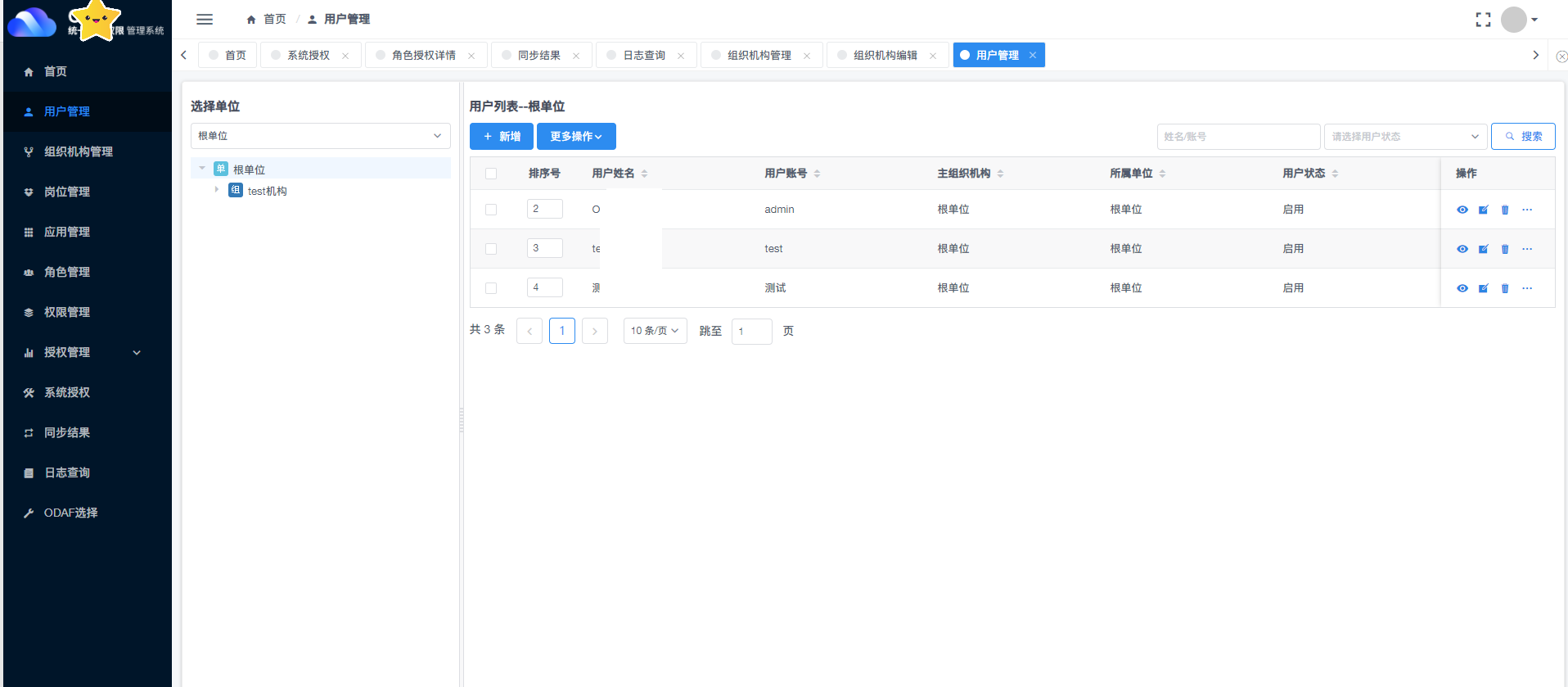The height and width of the screenshot is (687, 1568).
Task: Open 日志查询 in sidebar
Action: click(87, 472)
